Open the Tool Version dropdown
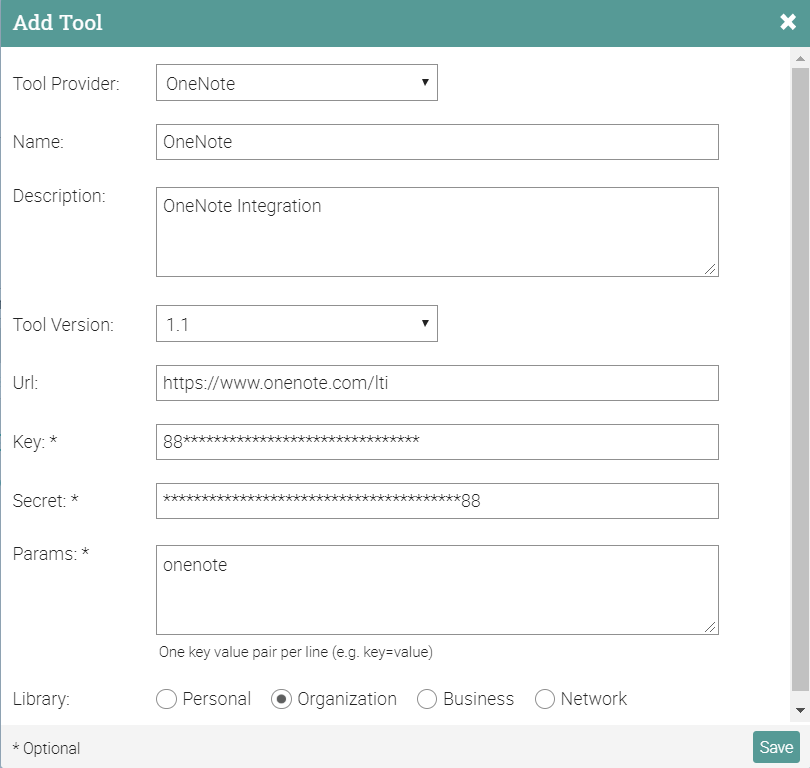 297,324
